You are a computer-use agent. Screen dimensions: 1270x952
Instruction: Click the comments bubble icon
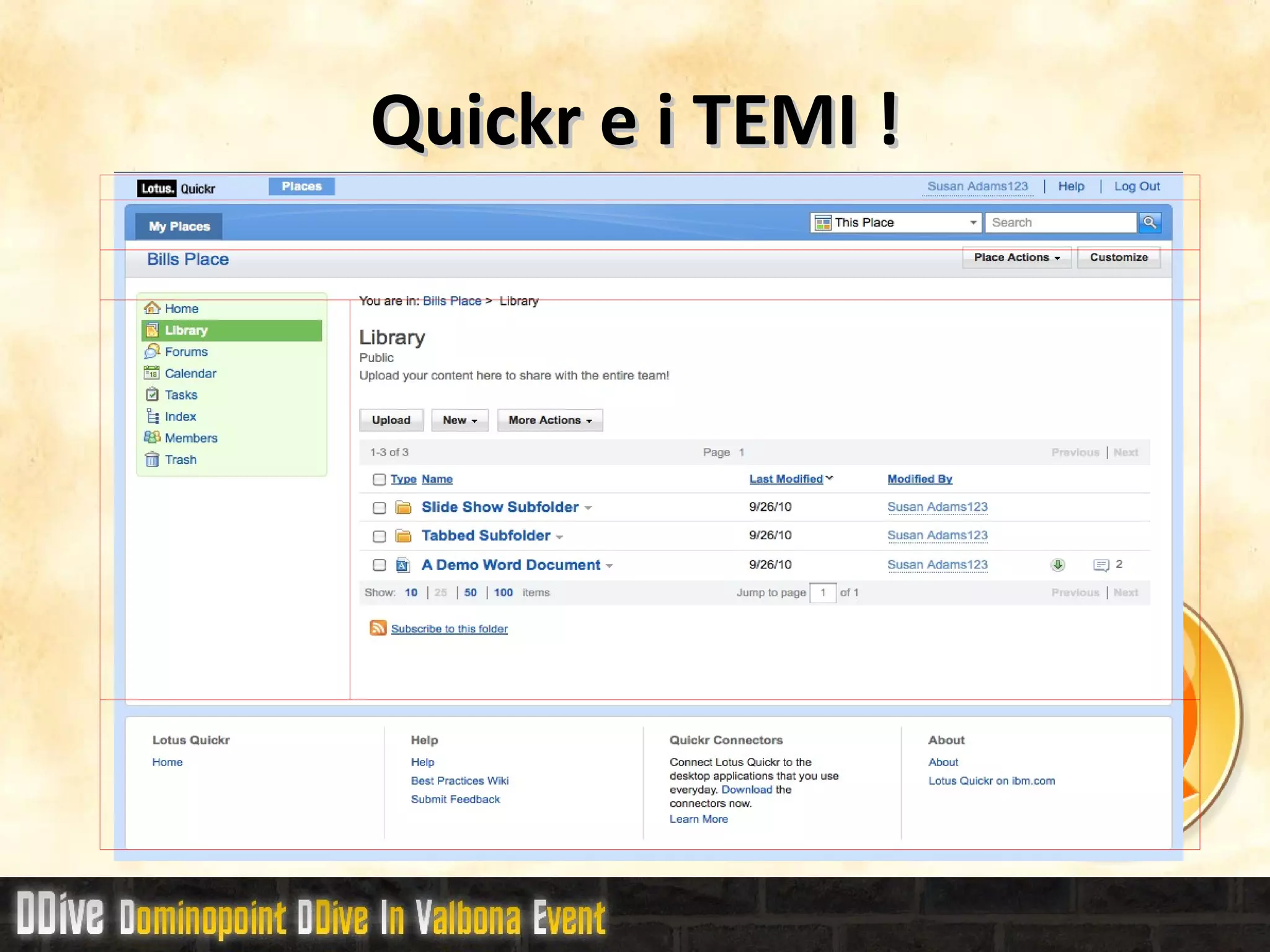pyautogui.click(x=1101, y=565)
